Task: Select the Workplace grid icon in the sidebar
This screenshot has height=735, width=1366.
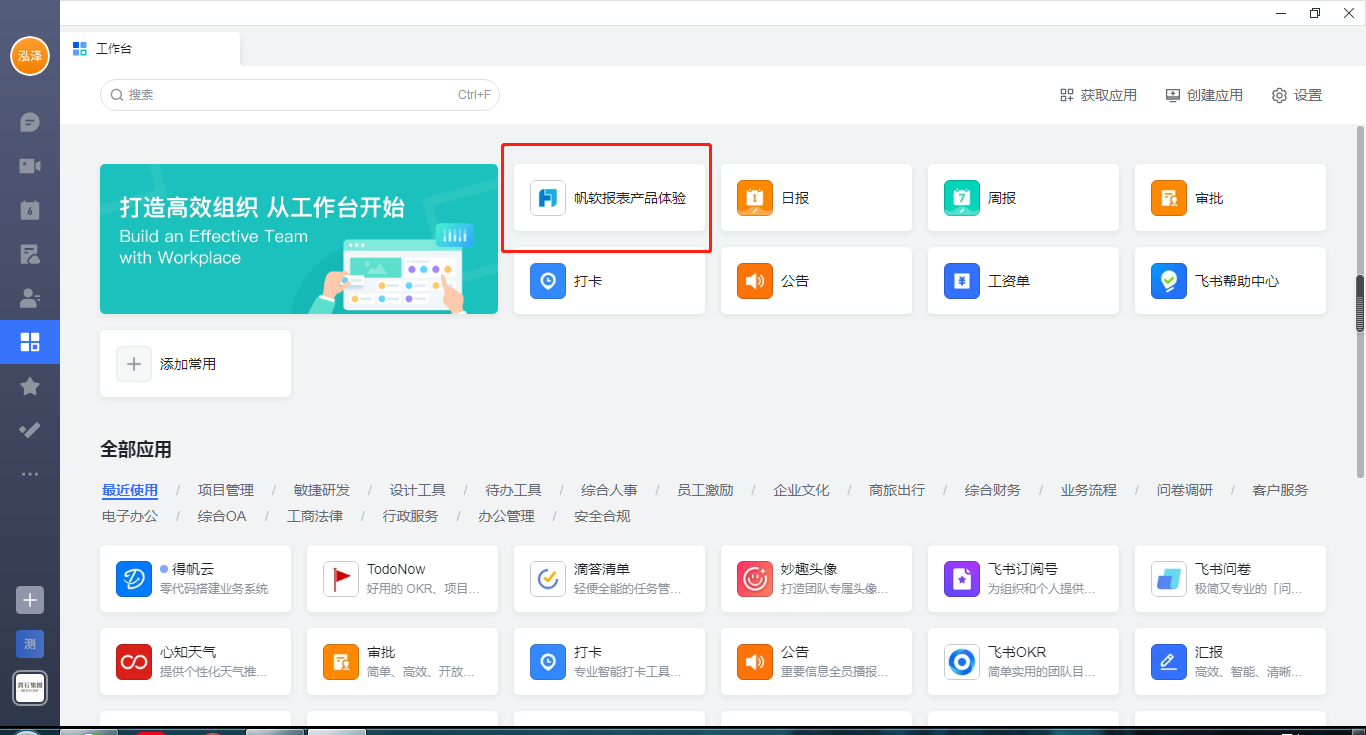Action: pos(30,342)
